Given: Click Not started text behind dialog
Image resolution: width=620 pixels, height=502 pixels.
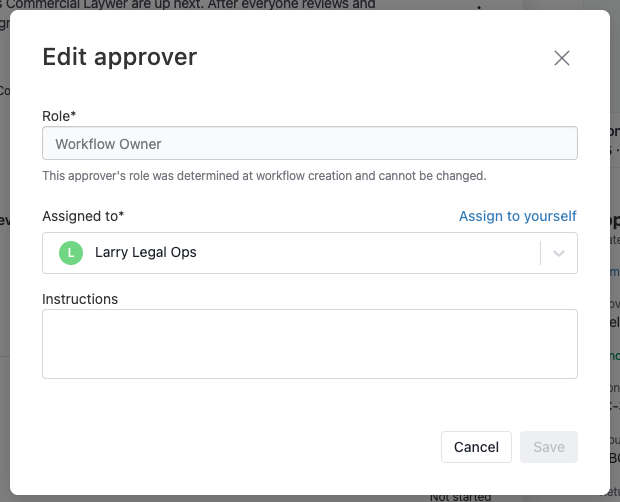Looking at the screenshot, I should pyautogui.click(x=461, y=498).
